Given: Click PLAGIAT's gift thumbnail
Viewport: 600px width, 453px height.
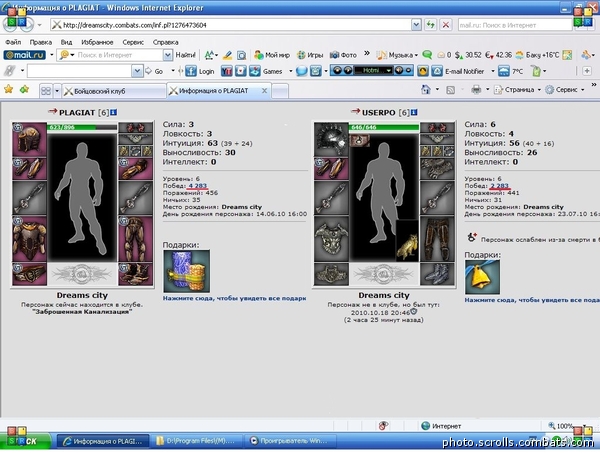Looking at the screenshot, I should [186, 271].
